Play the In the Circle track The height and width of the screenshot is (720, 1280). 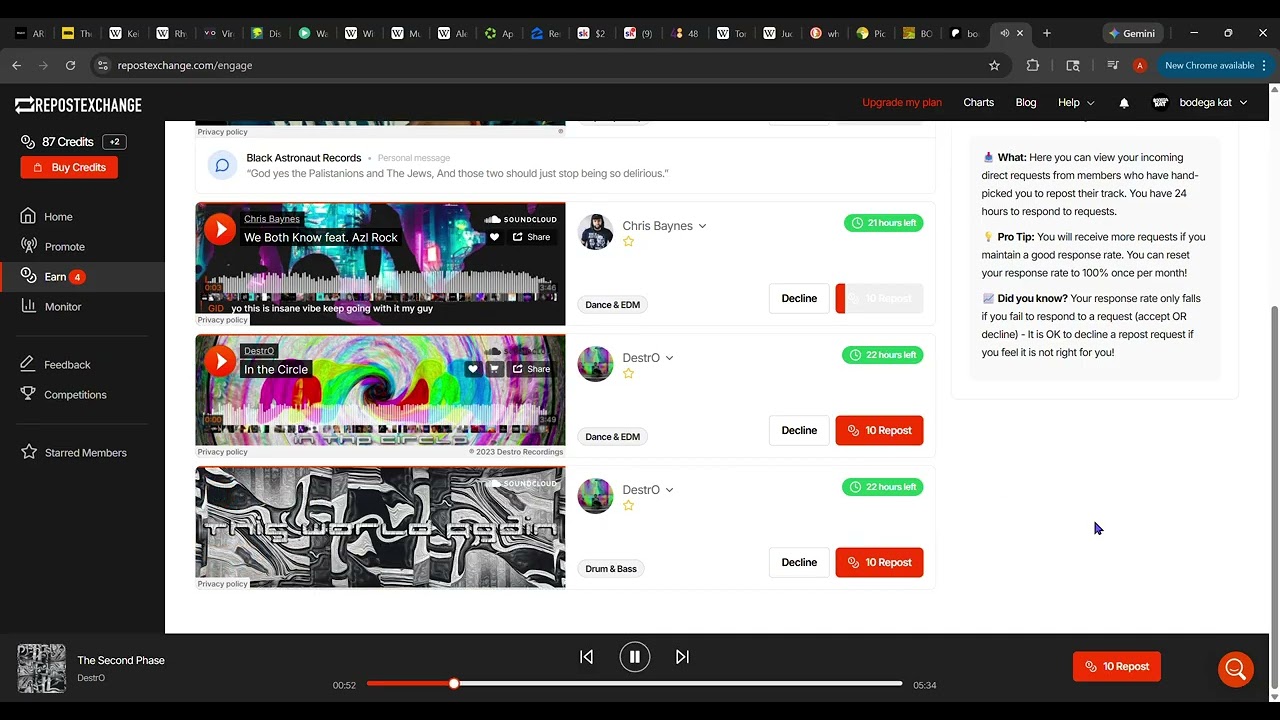pos(220,361)
